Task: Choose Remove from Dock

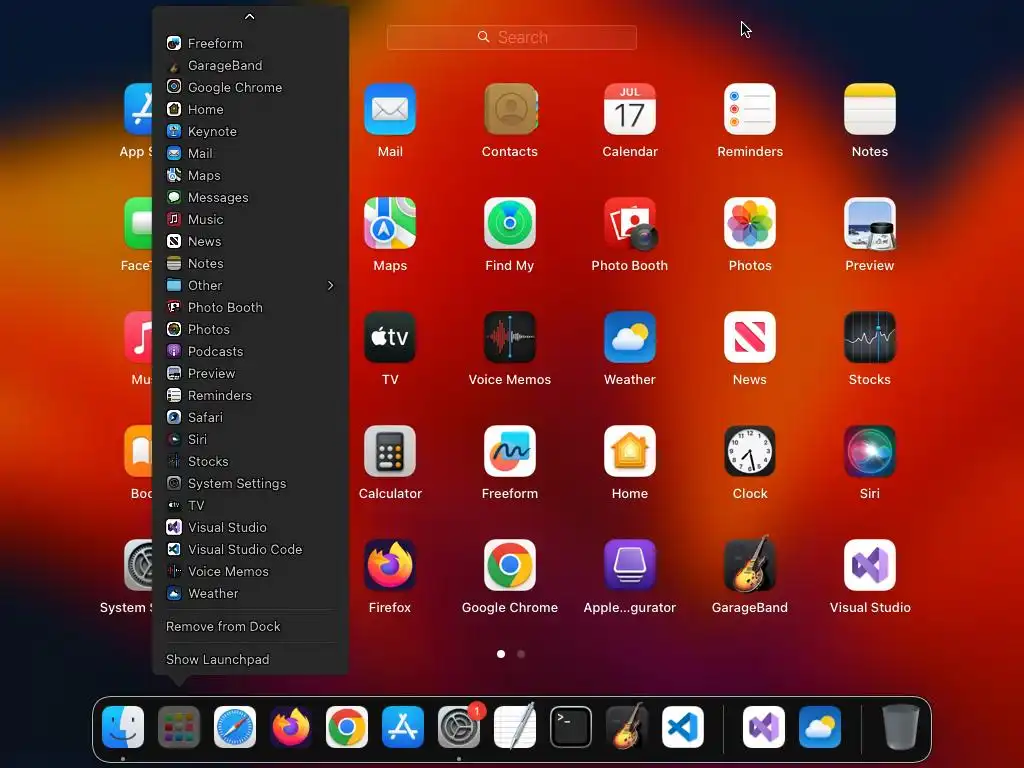Action: pyautogui.click(x=250, y=626)
